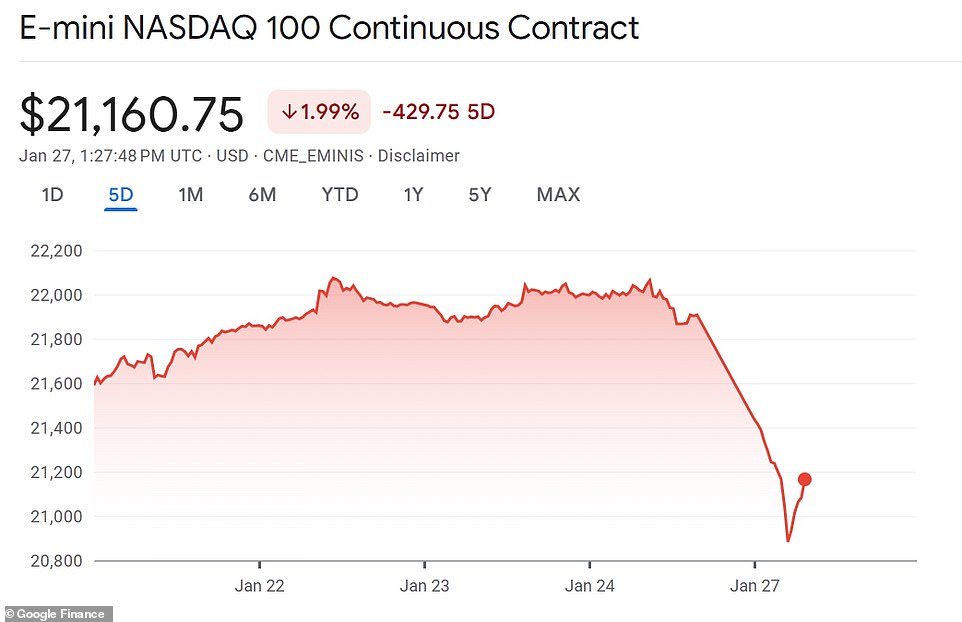Select the 1D time range tab
Image resolution: width=962 pixels, height=622 pixels.
click(x=51, y=195)
